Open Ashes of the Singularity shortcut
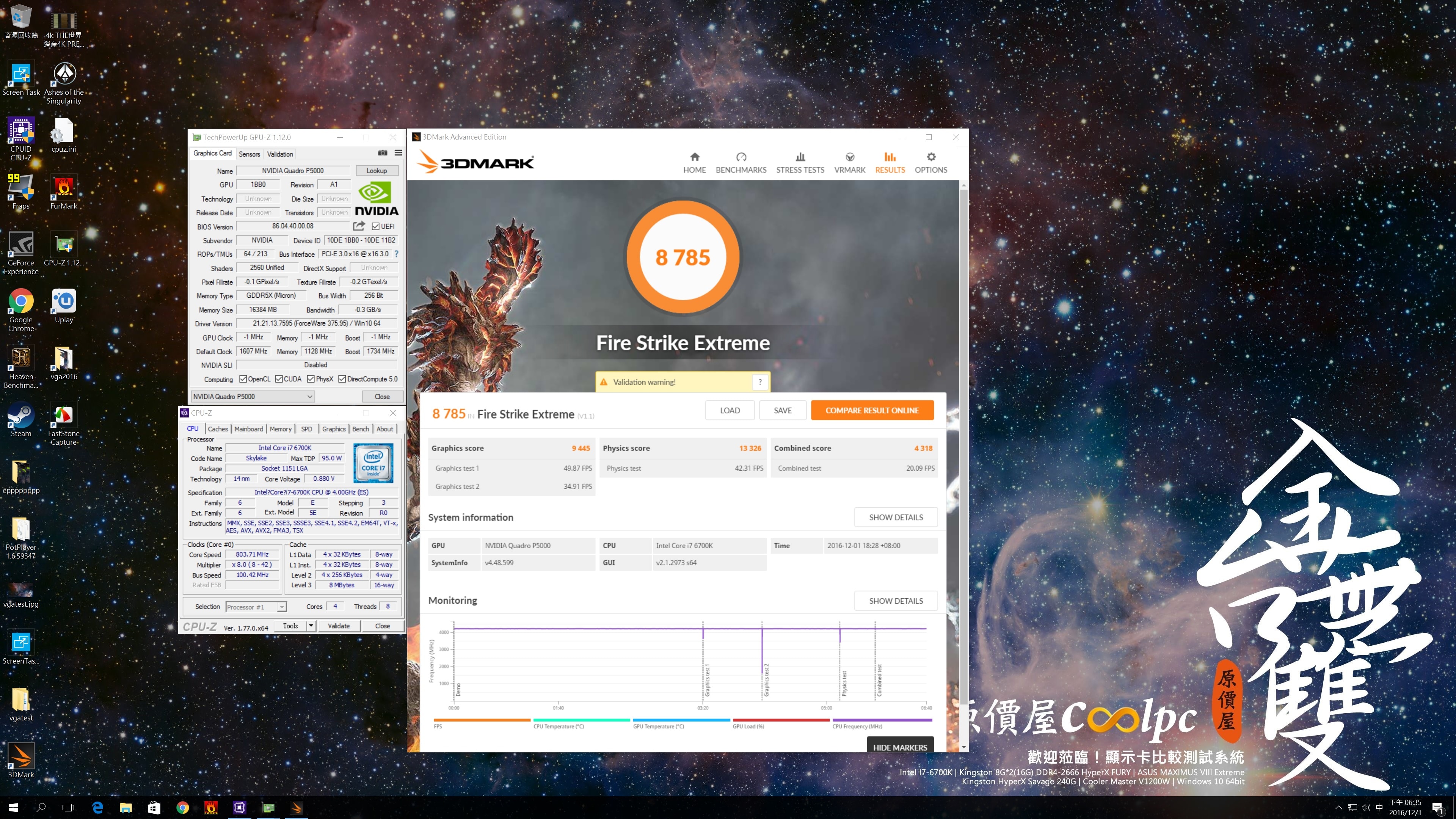This screenshot has height=819, width=1456. click(x=64, y=83)
